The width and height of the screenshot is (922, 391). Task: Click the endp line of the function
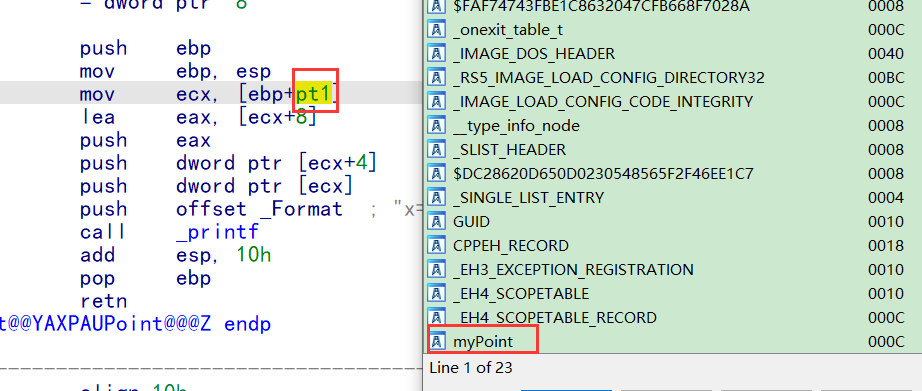(135, 324)
